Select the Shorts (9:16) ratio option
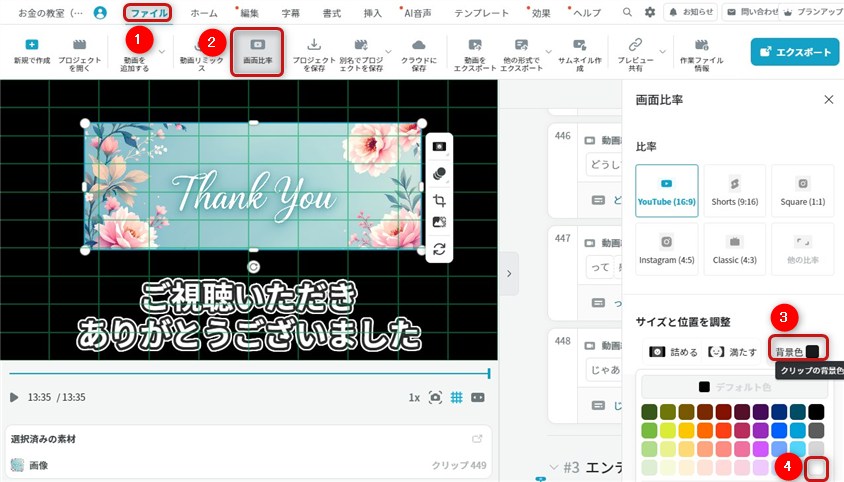Viewport: 844px width, 482px height. click(x=734, y=193)
